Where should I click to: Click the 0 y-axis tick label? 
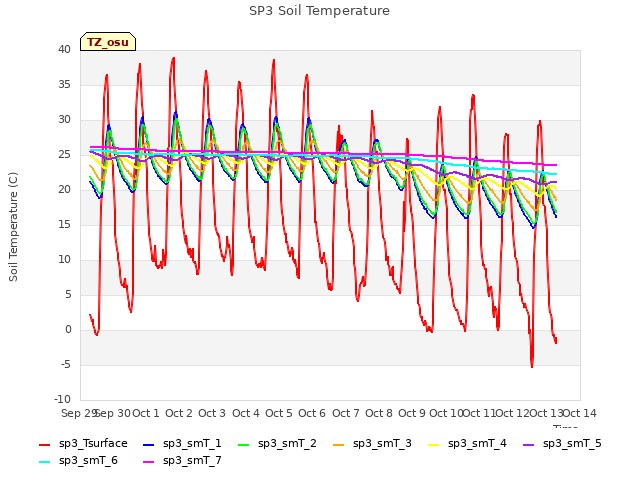[x=68, y=330]
